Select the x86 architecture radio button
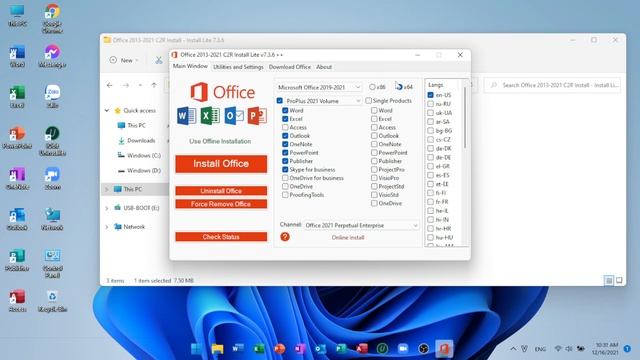Image resolution: width=640 pixels, height=360 pixels. pyautogui.click(x=372, y=87)
